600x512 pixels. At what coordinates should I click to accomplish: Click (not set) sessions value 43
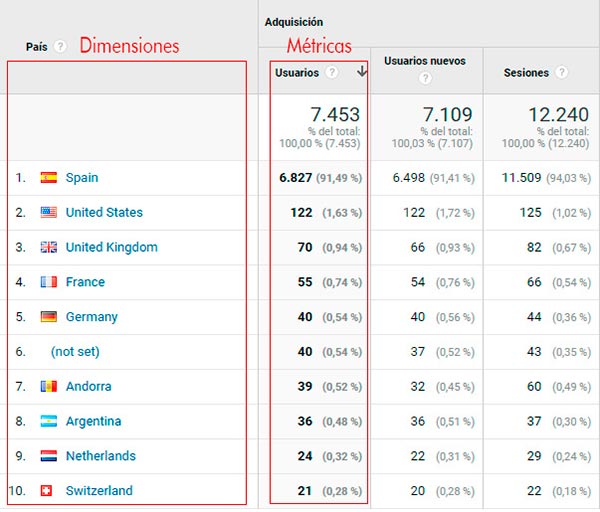click(x=534, y=352)
